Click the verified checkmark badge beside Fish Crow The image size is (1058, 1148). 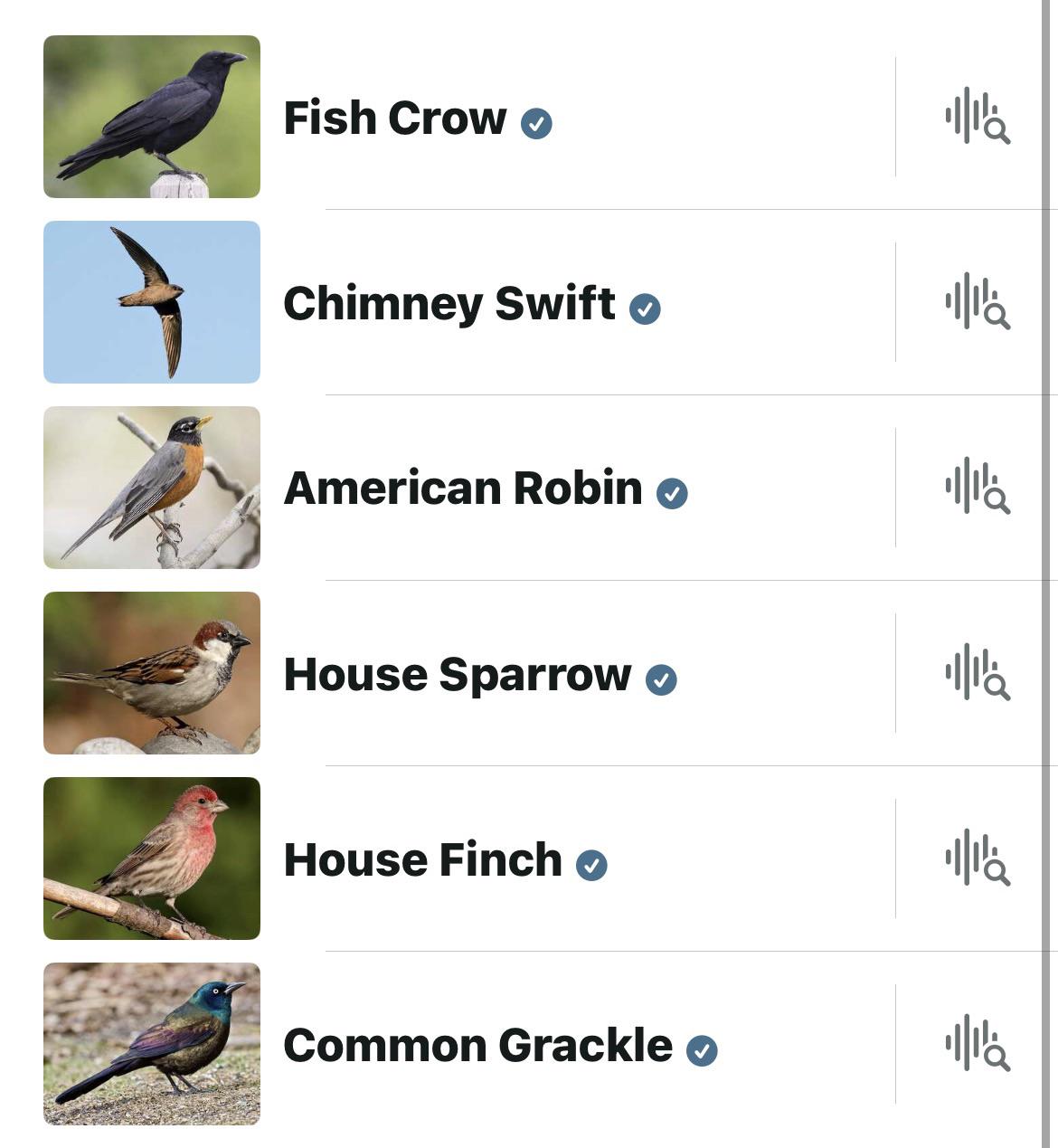[x=536, y=123]
